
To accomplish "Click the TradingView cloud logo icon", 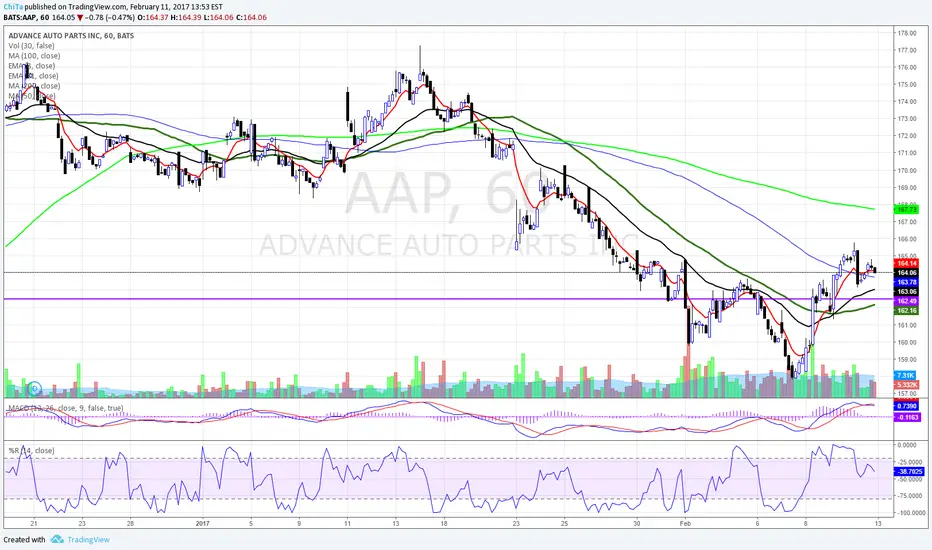I will pyautogui.click(x=57, y=539).
